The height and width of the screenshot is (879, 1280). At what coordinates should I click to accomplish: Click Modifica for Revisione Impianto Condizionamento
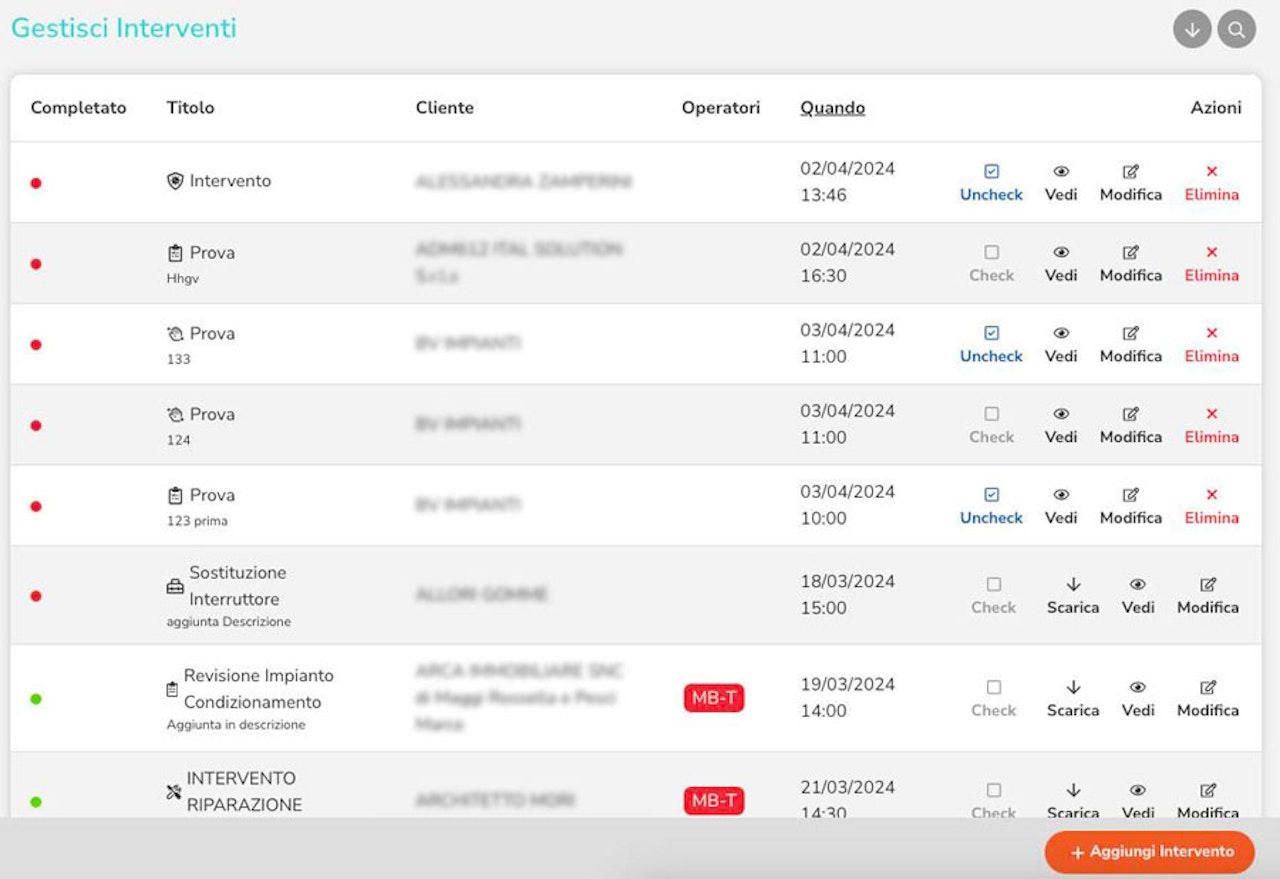[1208, 699]
